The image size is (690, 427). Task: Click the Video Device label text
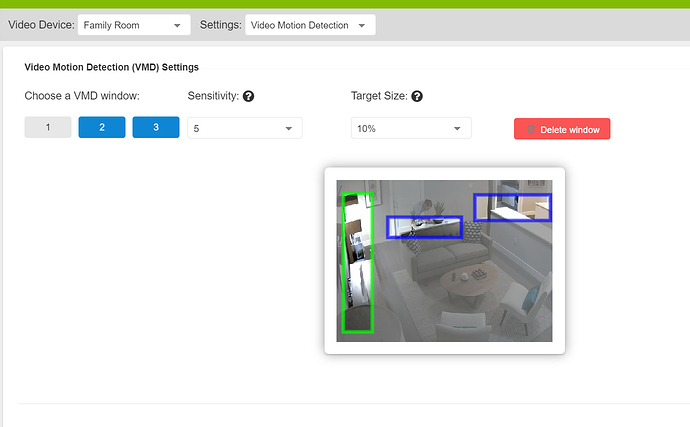click(39, 25)
